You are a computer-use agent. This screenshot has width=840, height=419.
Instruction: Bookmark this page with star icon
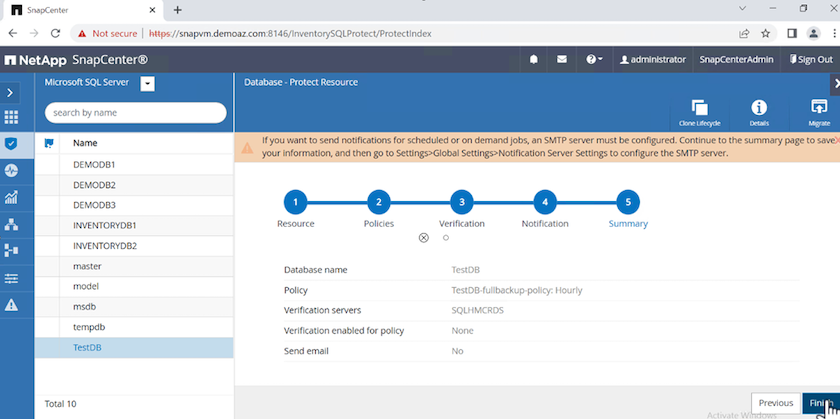point(766,33)
